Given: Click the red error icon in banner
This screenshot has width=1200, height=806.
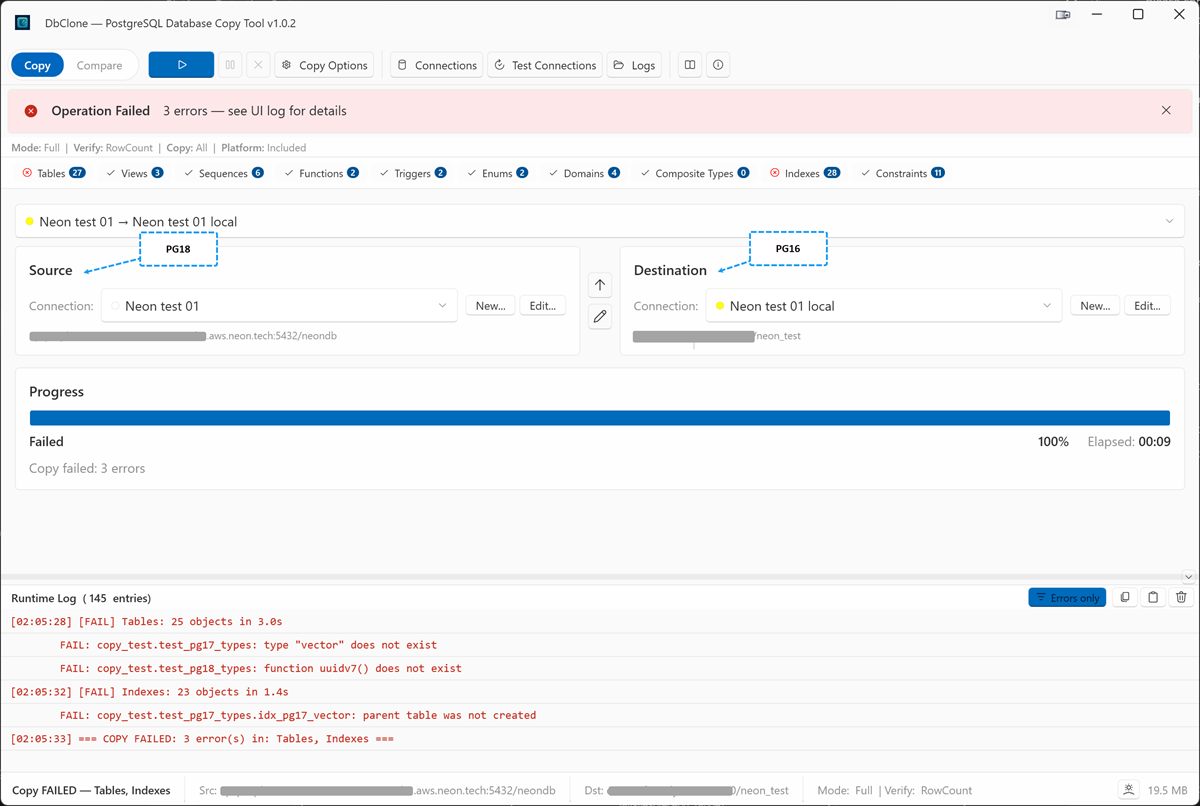Looking at the screenshot, I should point(31,111).
